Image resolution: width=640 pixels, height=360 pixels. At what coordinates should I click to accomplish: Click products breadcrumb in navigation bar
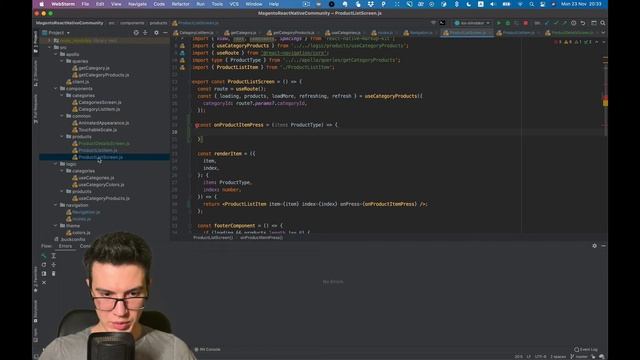(158, 23)
